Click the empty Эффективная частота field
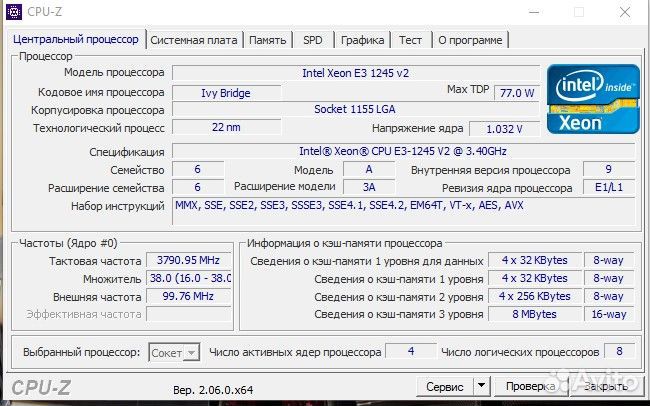 pos(189,314)
